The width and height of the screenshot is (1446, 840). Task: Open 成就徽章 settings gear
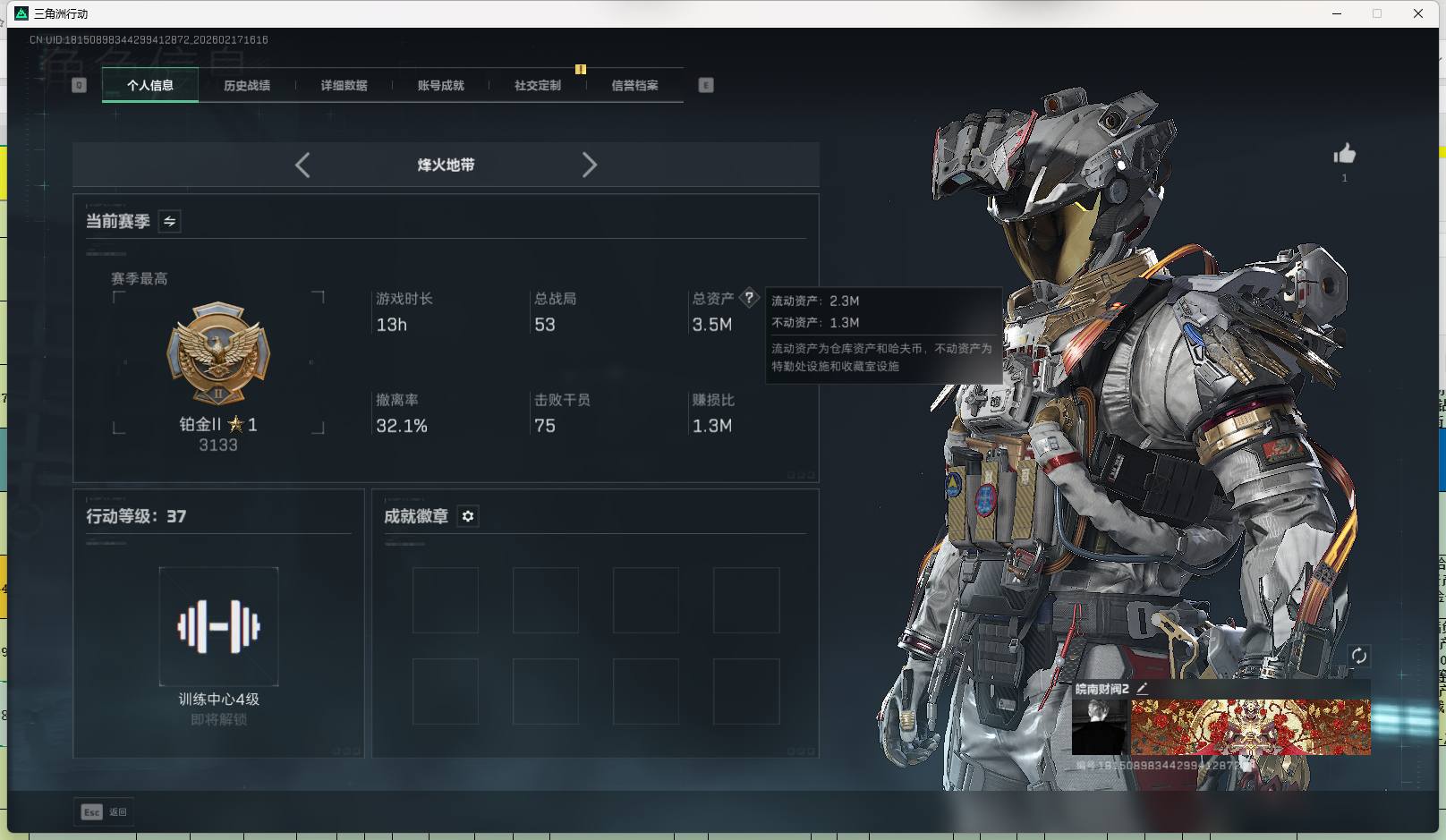coord(468,516)
